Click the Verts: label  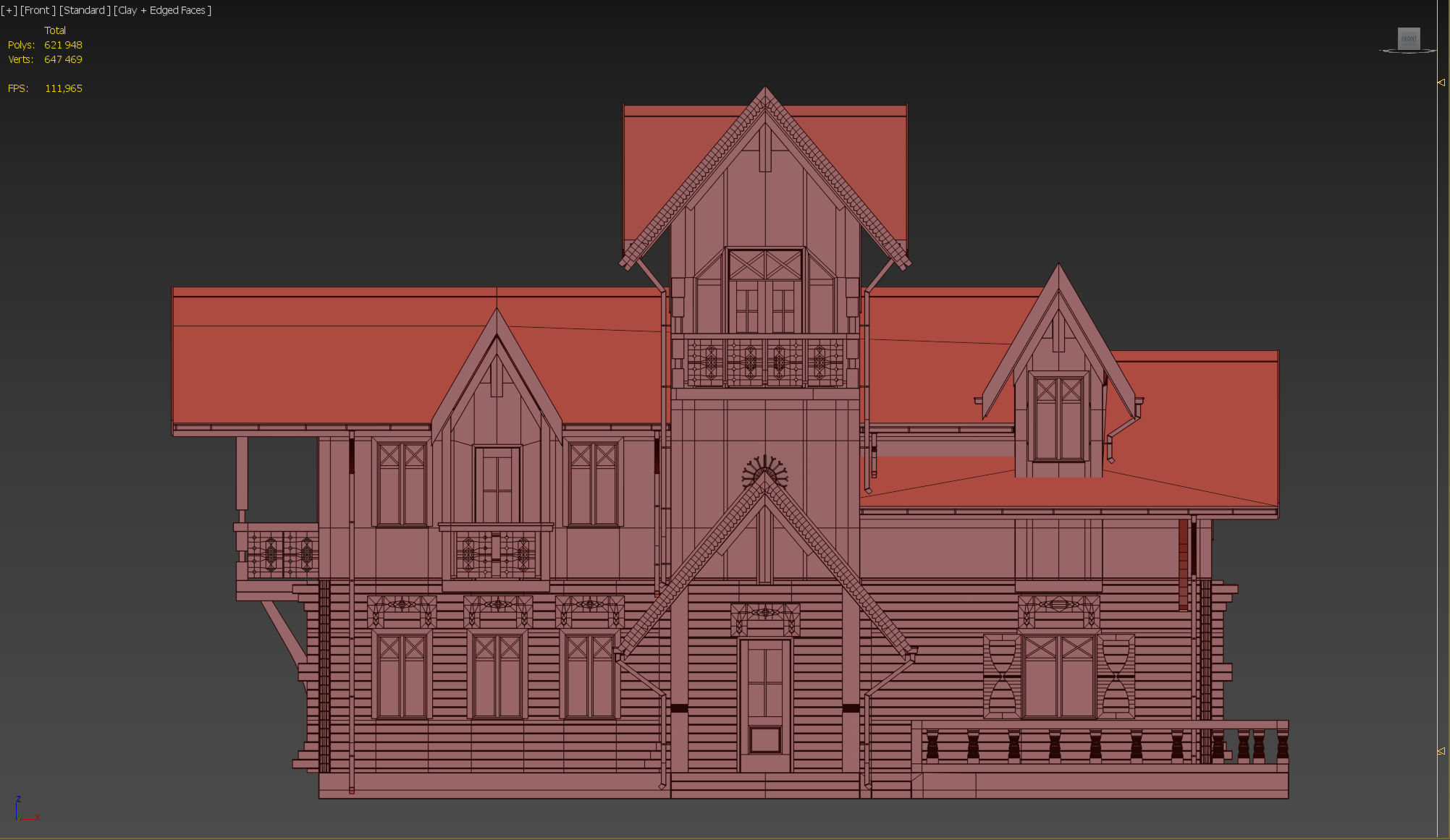pyautogui.click(x=20, y=59)
